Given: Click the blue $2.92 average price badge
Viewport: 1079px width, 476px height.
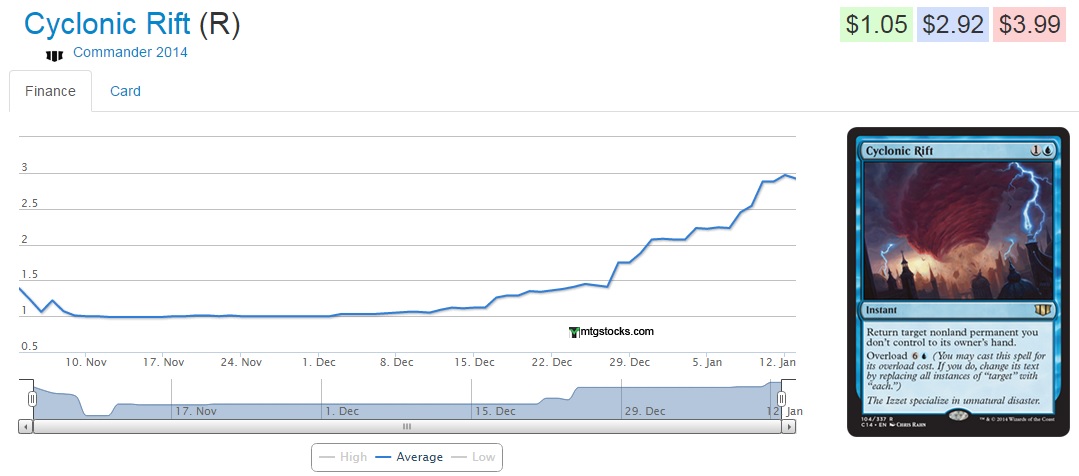Looking at the screenshot, I should click(x=952, y=25).
